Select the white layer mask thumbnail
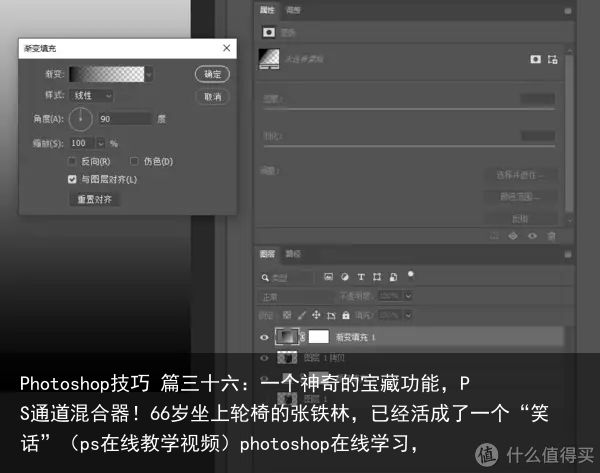Viewport: 600px width, 473px height. [x=319, y=337]
